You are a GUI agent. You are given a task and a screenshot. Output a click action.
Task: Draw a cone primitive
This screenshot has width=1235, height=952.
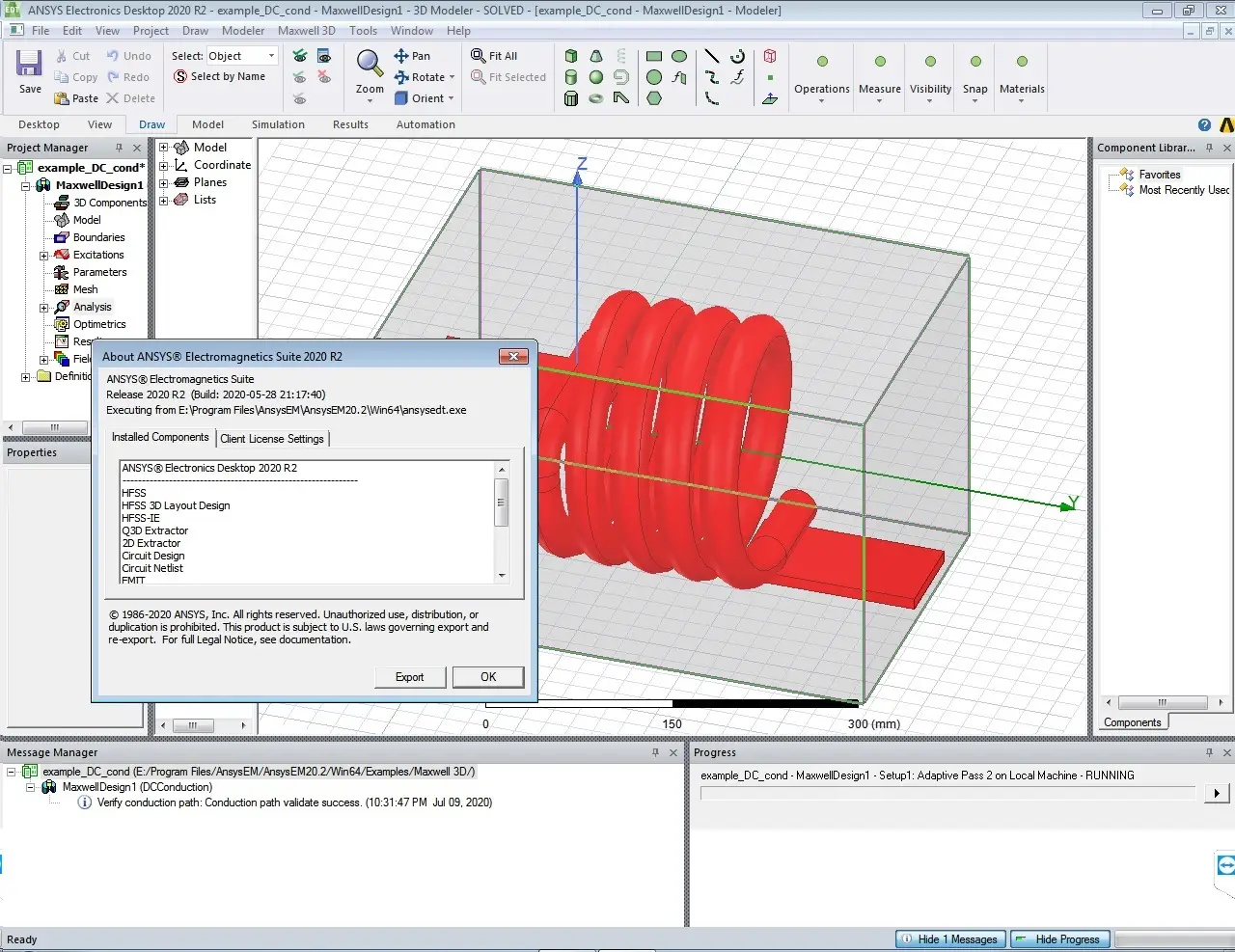click(x=596, y=56)
